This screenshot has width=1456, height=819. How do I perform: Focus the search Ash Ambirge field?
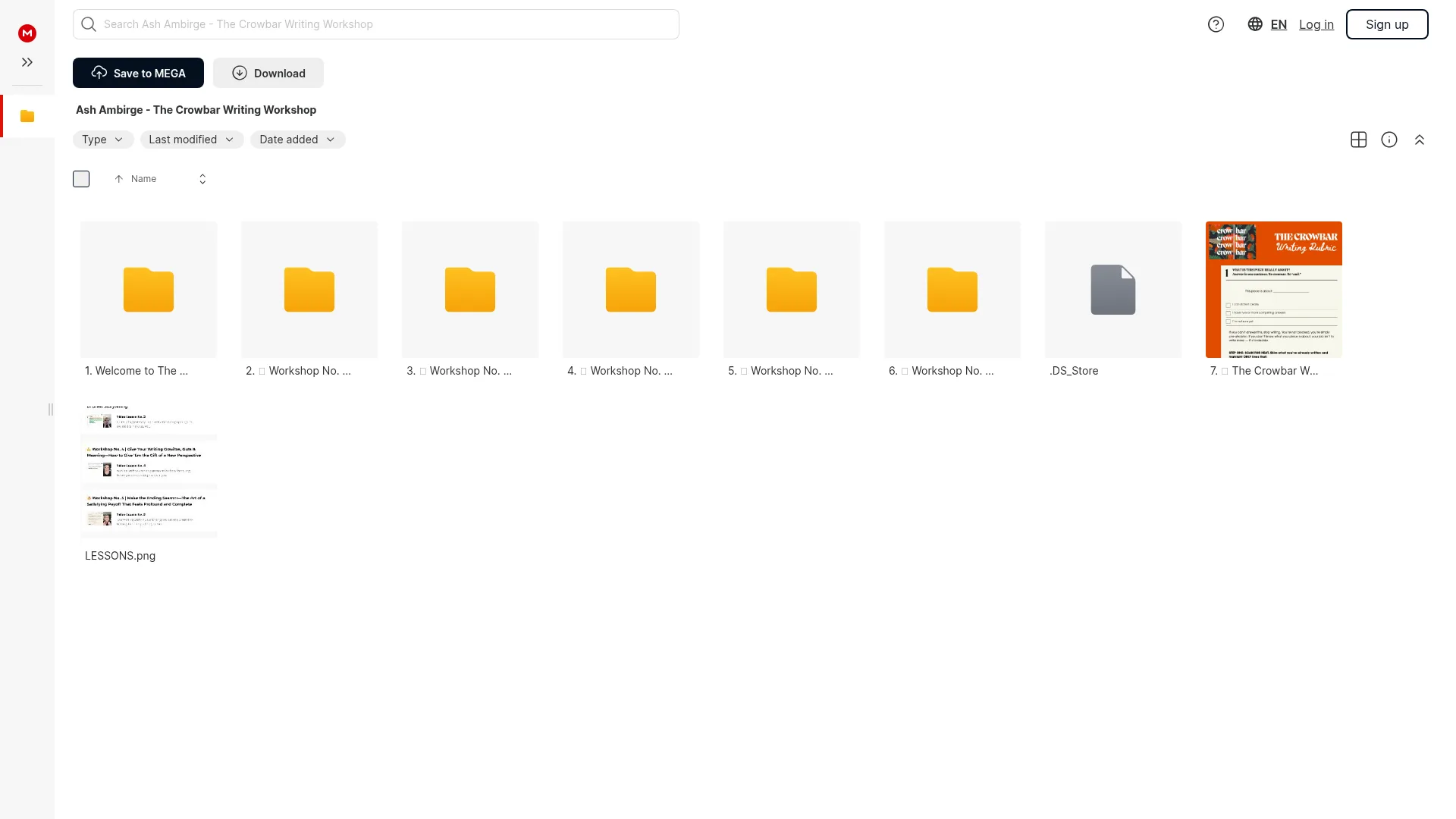tap(376, 24)
